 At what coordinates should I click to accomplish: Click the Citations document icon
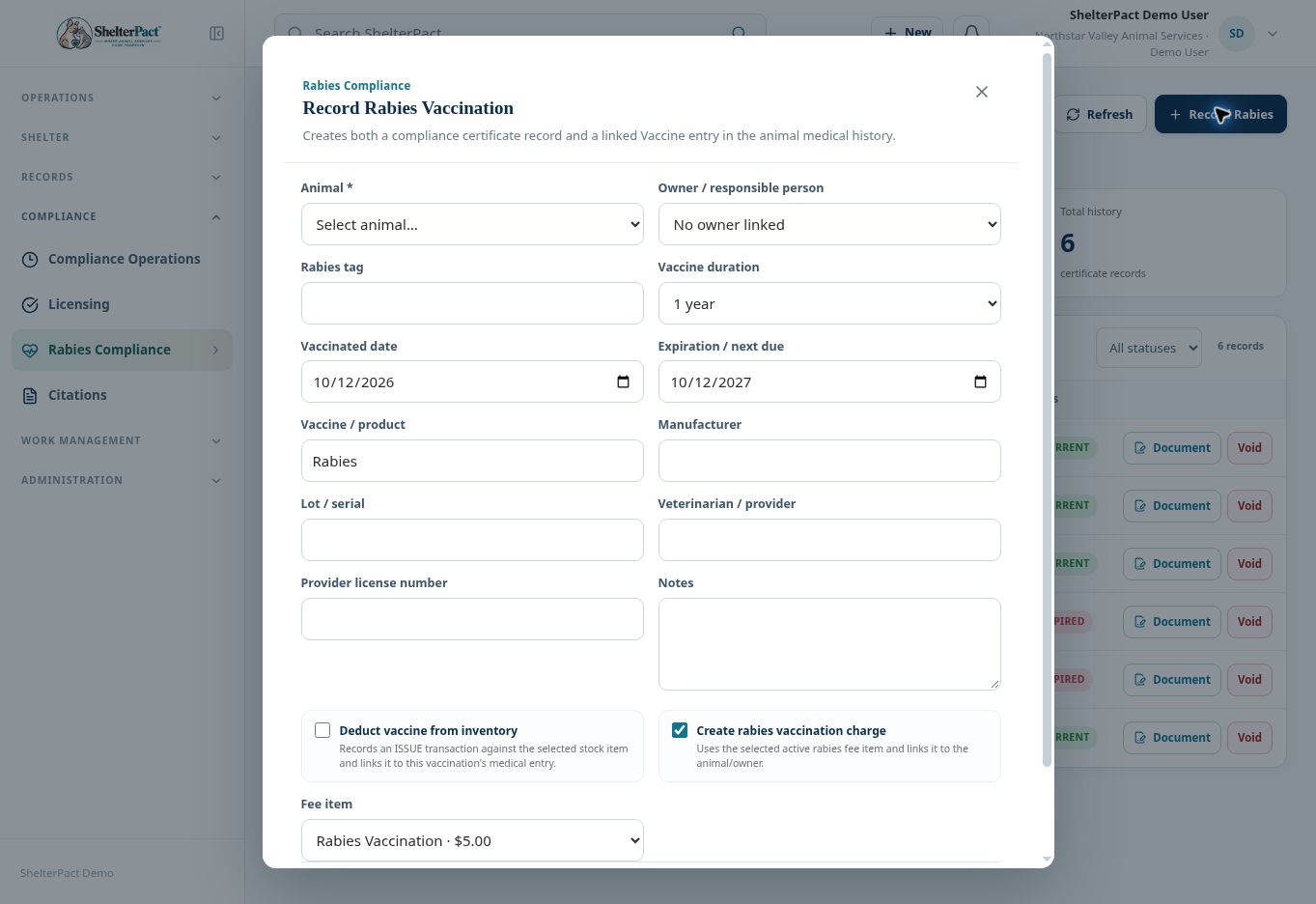30,395
